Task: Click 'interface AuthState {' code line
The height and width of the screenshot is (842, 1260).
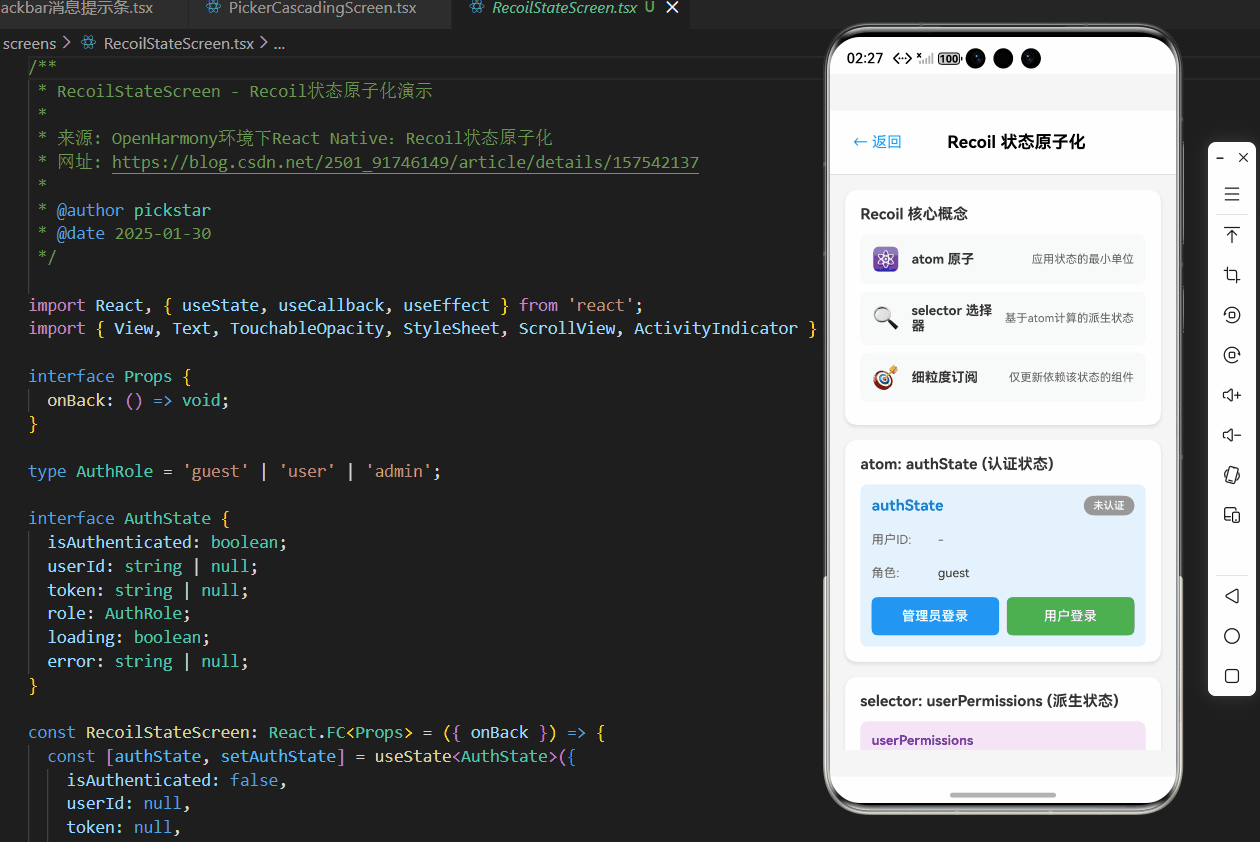Action: point(129,518)
